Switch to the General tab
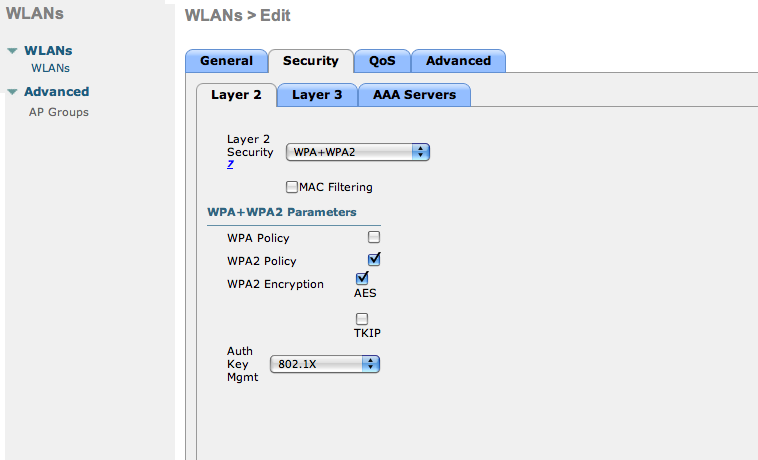 [x=226, y=61]
